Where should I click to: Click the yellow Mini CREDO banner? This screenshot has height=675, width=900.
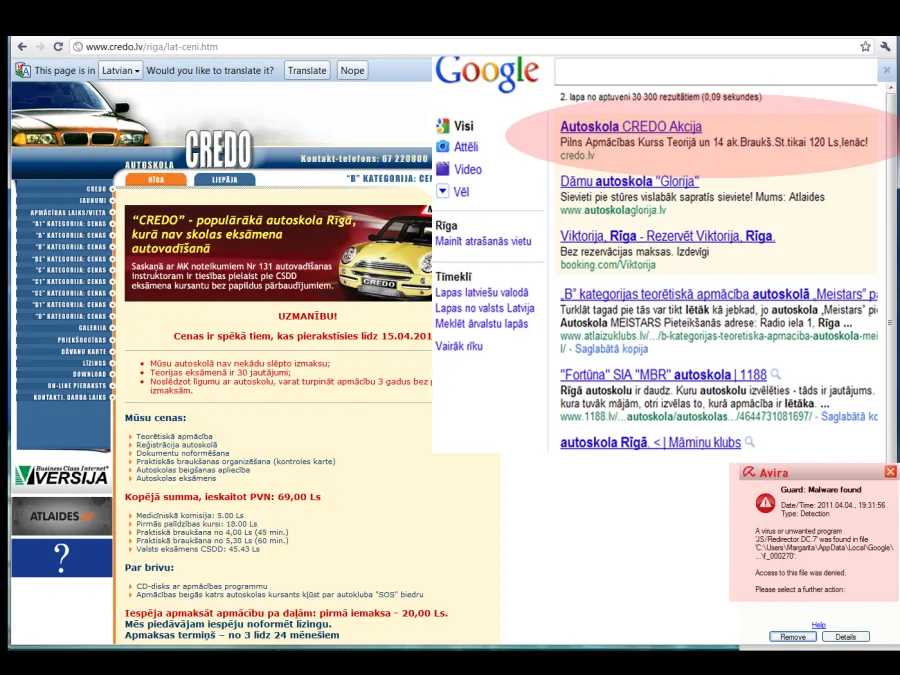pos(278,253)
